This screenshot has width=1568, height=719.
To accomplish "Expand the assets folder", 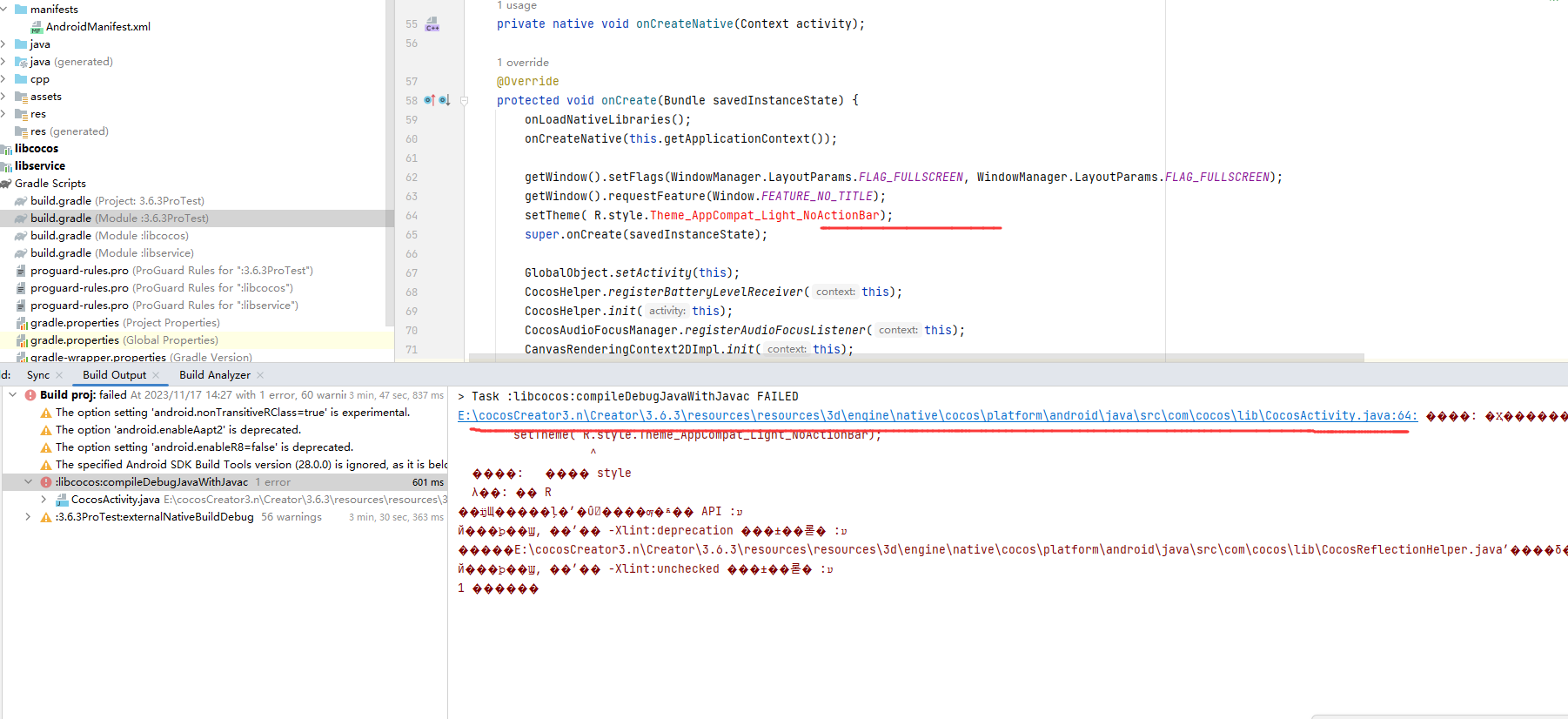I will (4, 97).
